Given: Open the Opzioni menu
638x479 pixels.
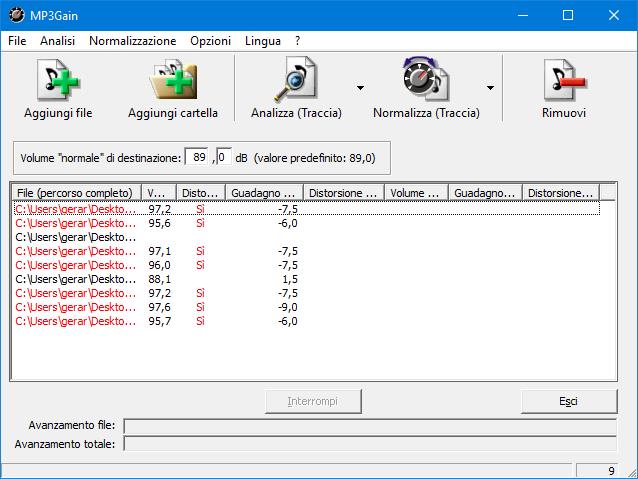Looking at the screenshot, I should [x=210, y=41].
